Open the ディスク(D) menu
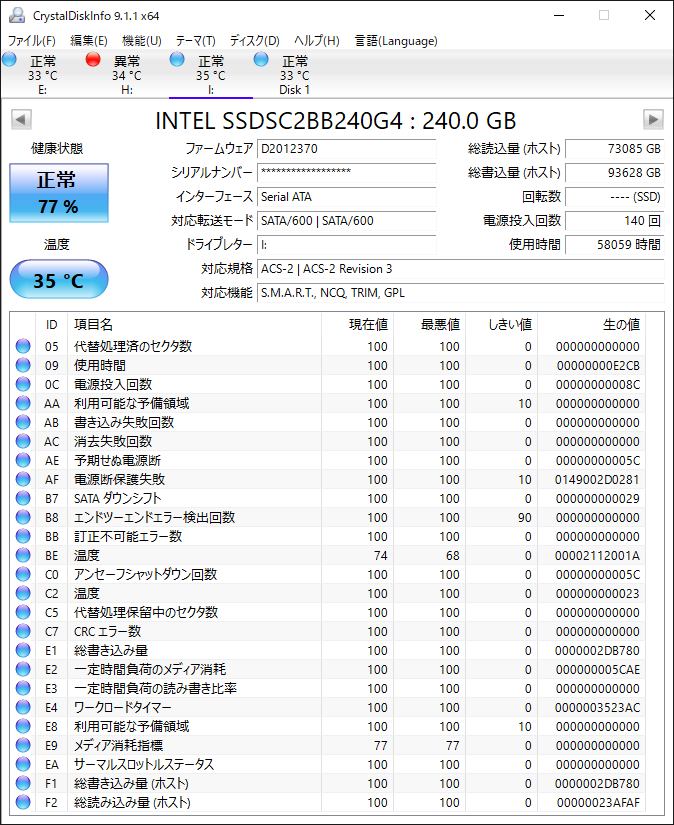This screenshot has width=674, height=825. (x=254, y=40)
